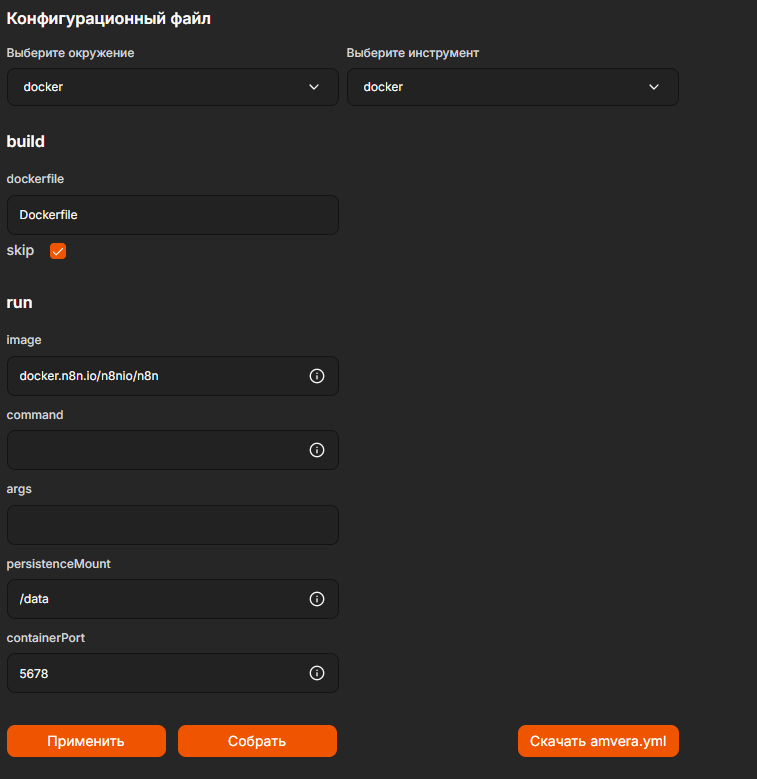Click the persistenceMount label
757x779 pixels.
[58, 564]
